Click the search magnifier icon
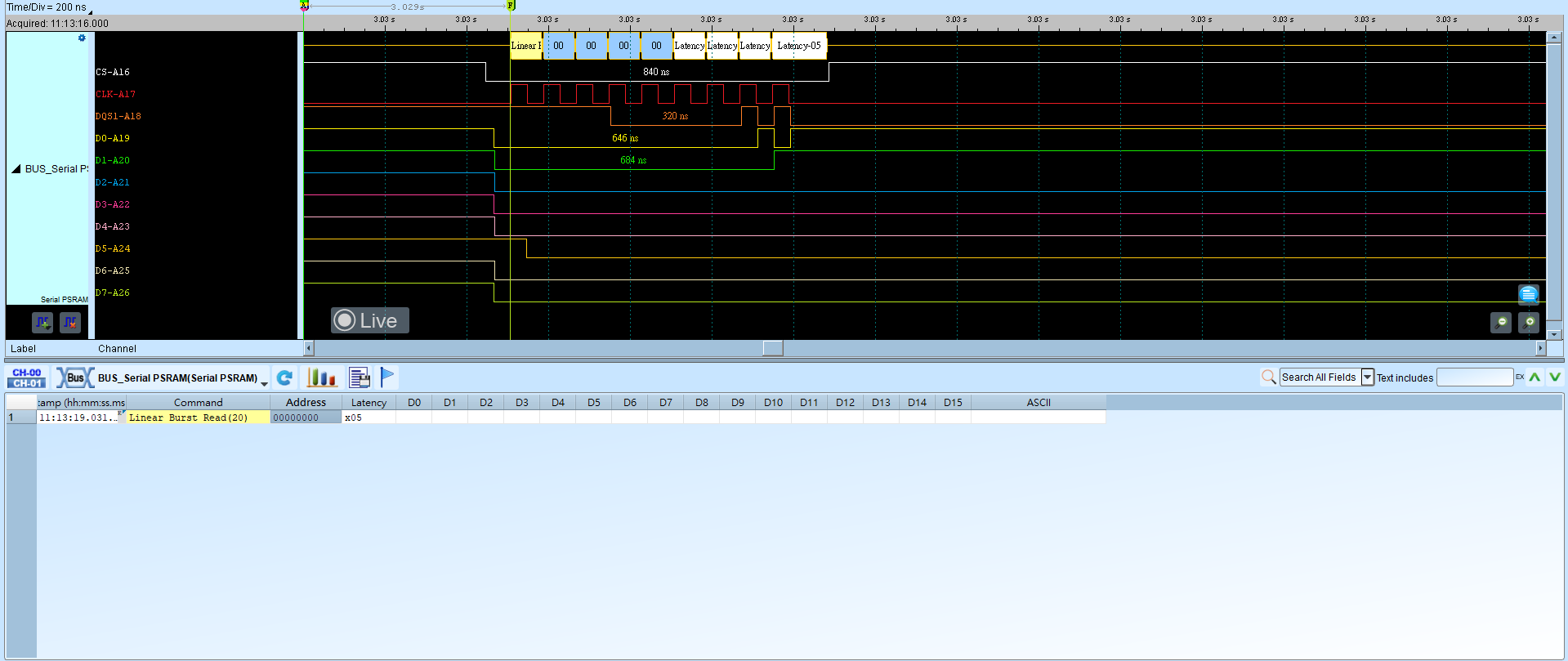Screen dimensions: 1568x661 [1268, 377]
